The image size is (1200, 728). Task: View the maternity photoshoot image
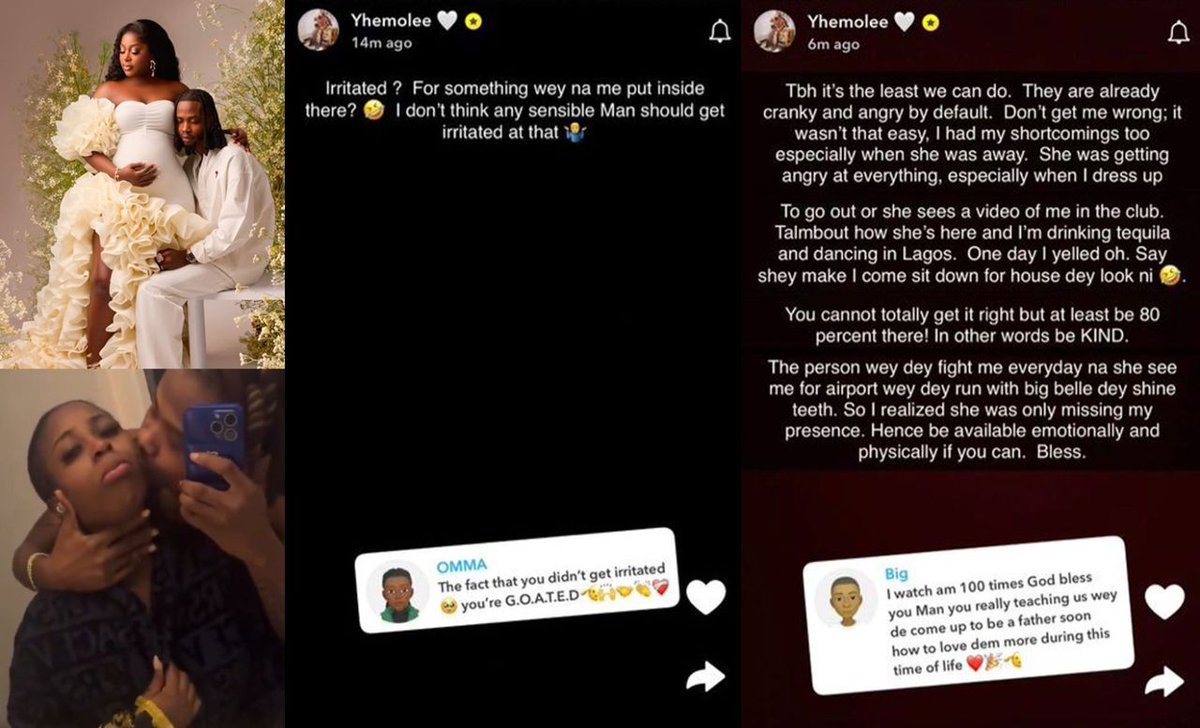pyautogui.click(x=143, y=184)
